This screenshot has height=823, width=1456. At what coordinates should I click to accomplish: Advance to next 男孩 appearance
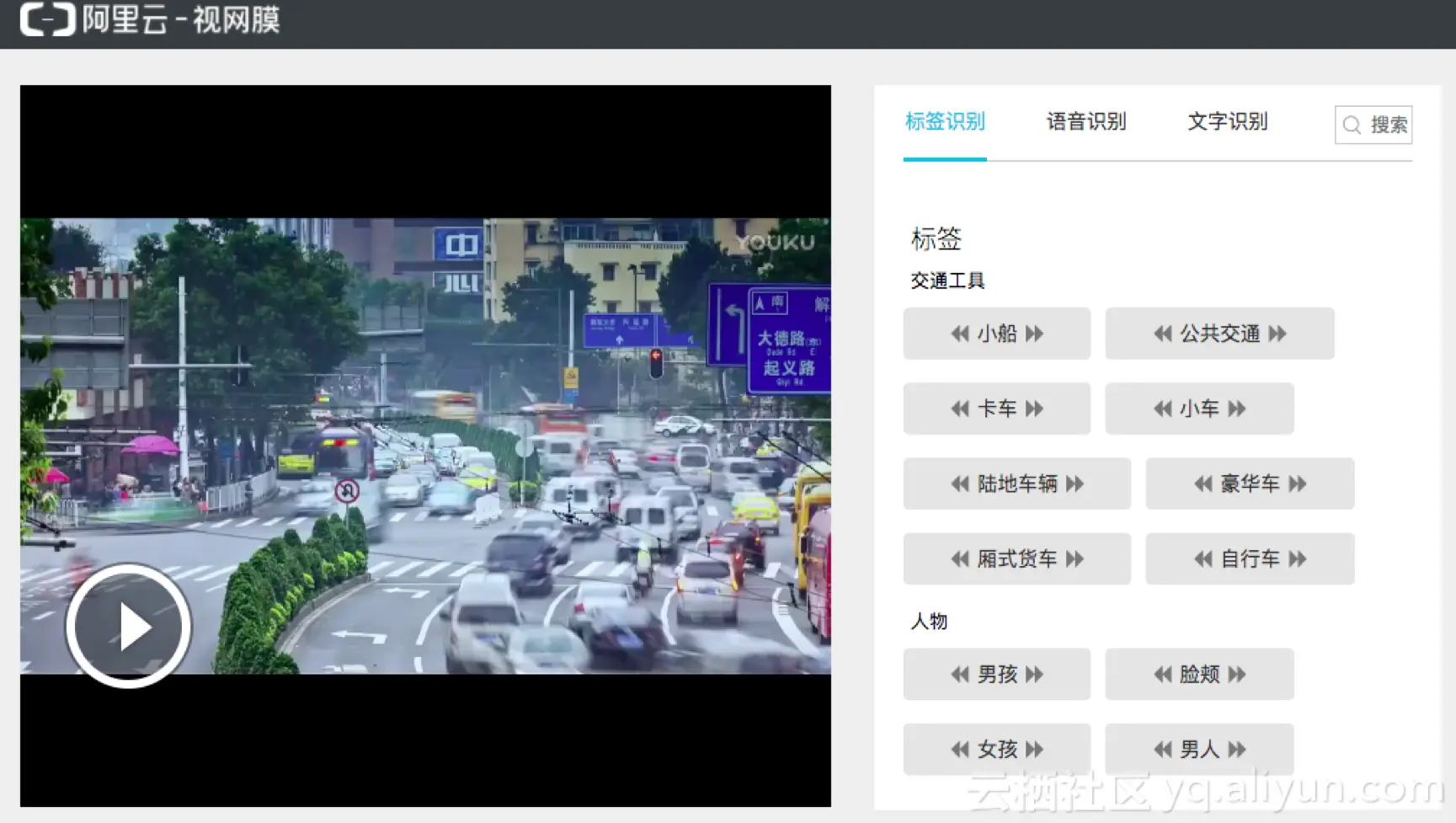(x=1034, y=674)
